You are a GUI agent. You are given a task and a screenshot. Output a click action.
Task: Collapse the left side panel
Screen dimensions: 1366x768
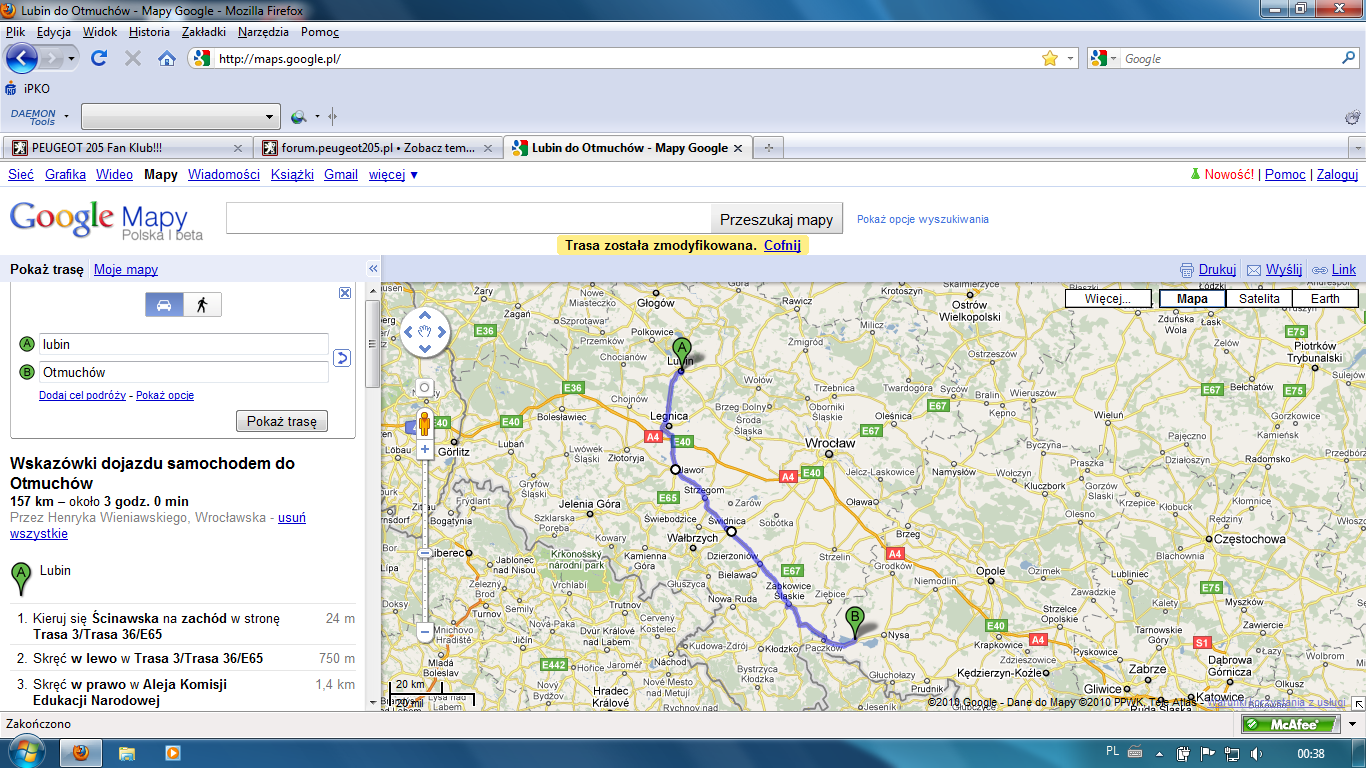coord(373,269)
